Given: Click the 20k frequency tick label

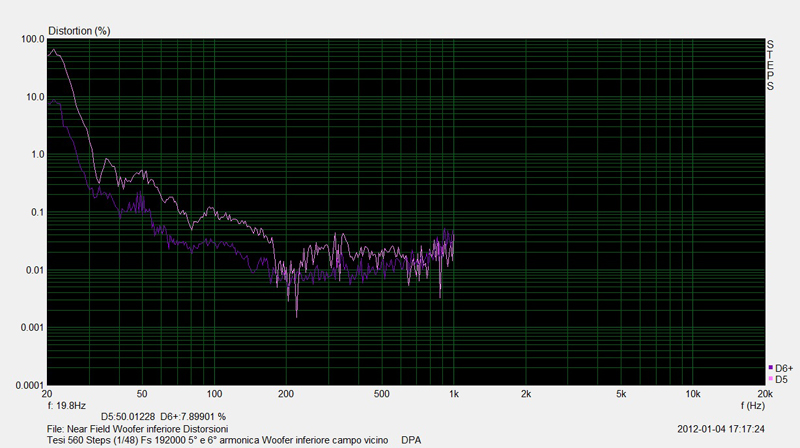Looking at the screenshot, I should click(x=764, y=394).
